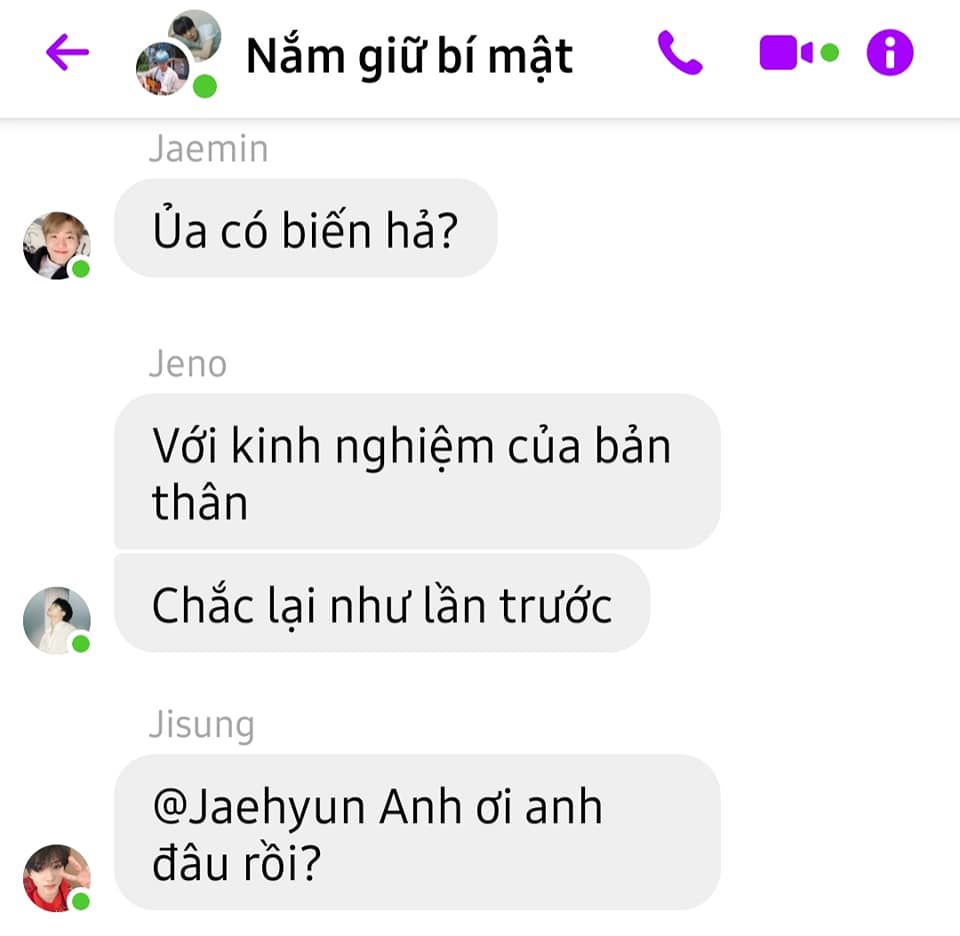This screenshot has height=936, width=960.
Task: Select the message "Ủa có biến hả?"
Action: [306, 228]
